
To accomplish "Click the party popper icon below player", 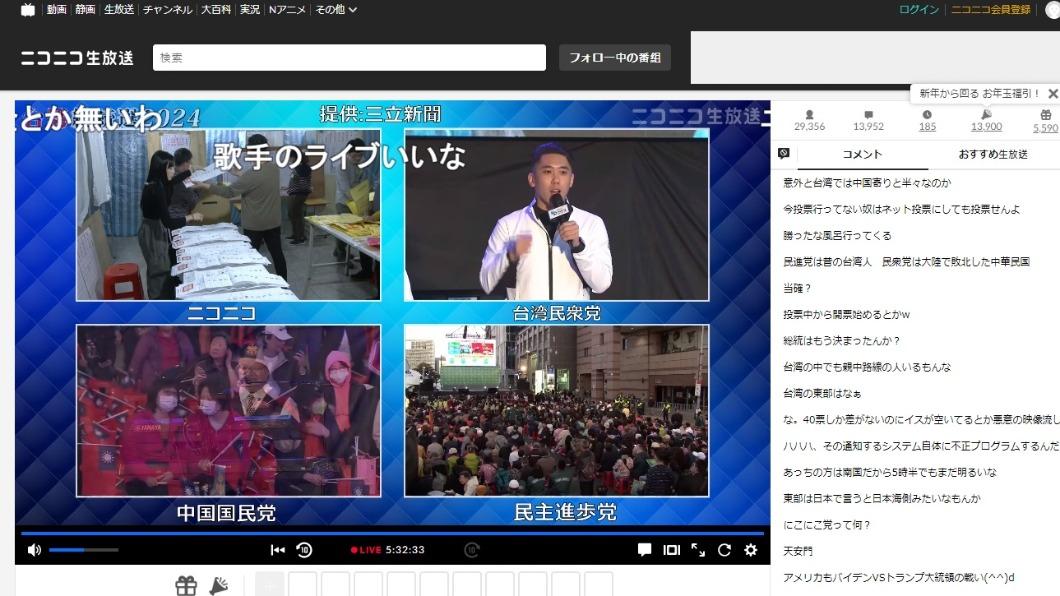I will click(x=218, y=586).
